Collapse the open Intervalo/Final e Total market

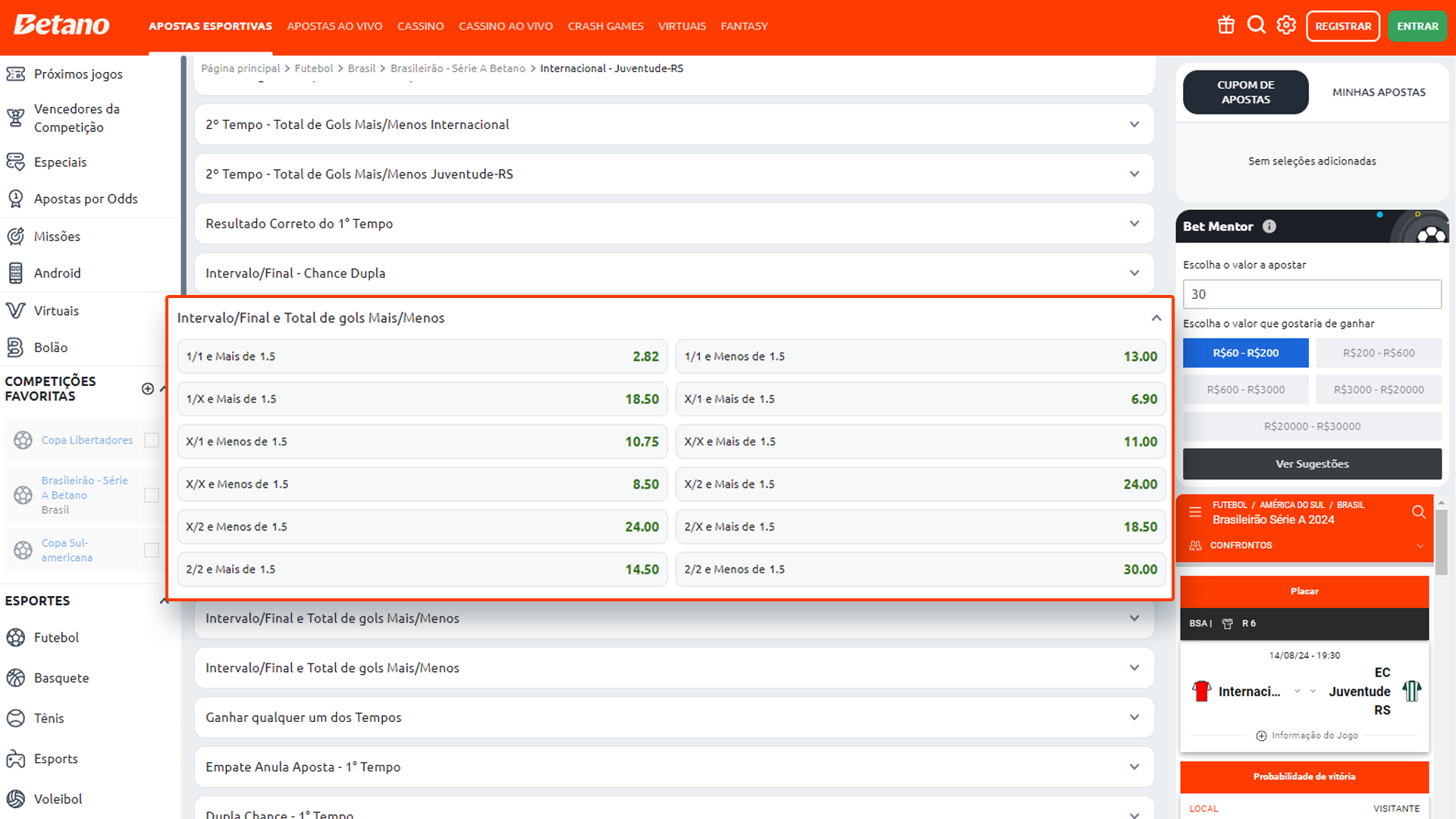[1156, 318]
